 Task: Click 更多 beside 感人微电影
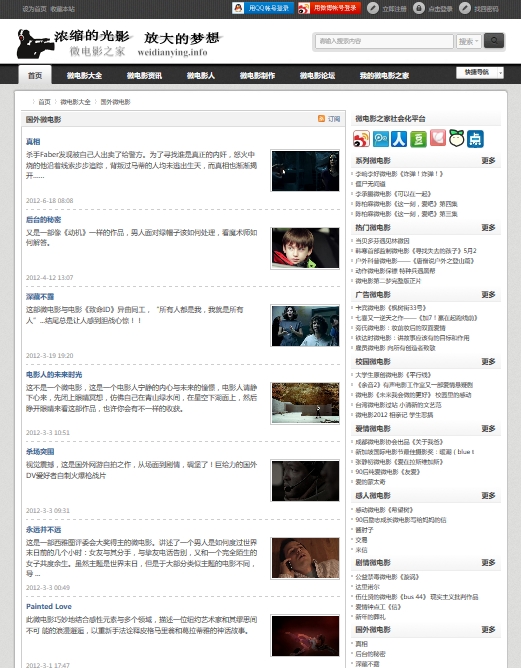488,495
